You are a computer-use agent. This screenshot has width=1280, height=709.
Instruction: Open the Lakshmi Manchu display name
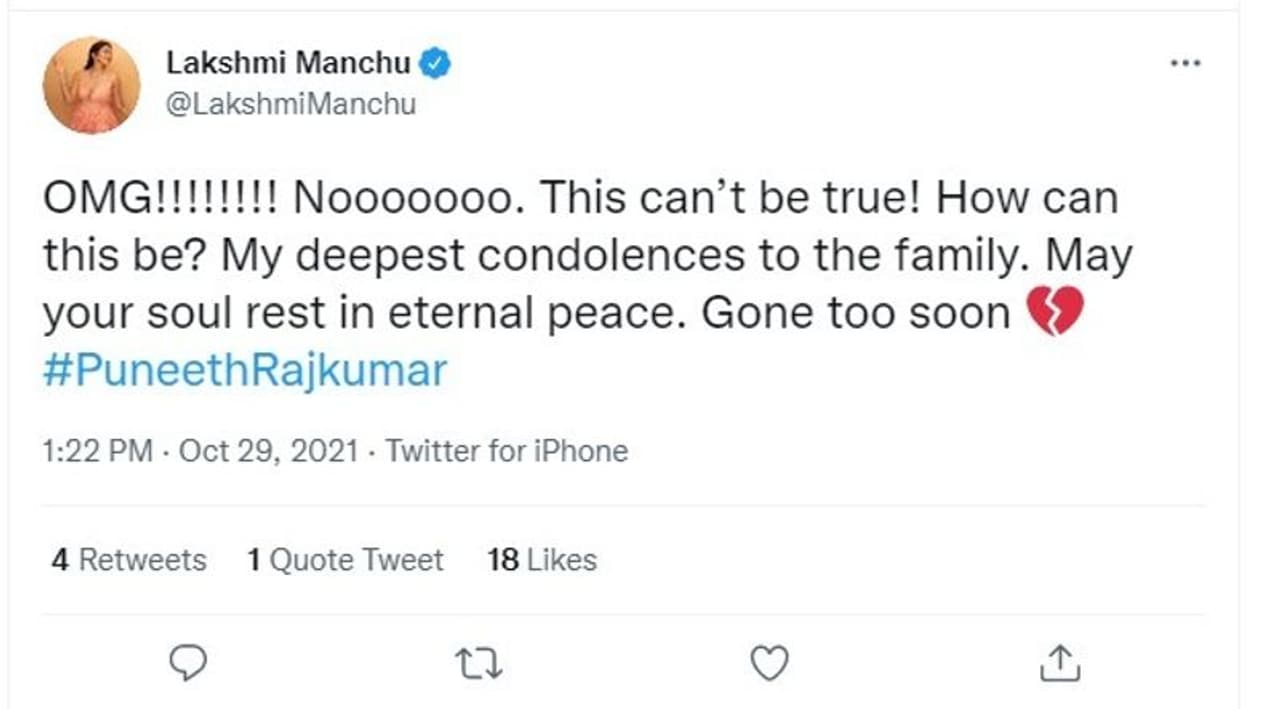pos(288,64)
